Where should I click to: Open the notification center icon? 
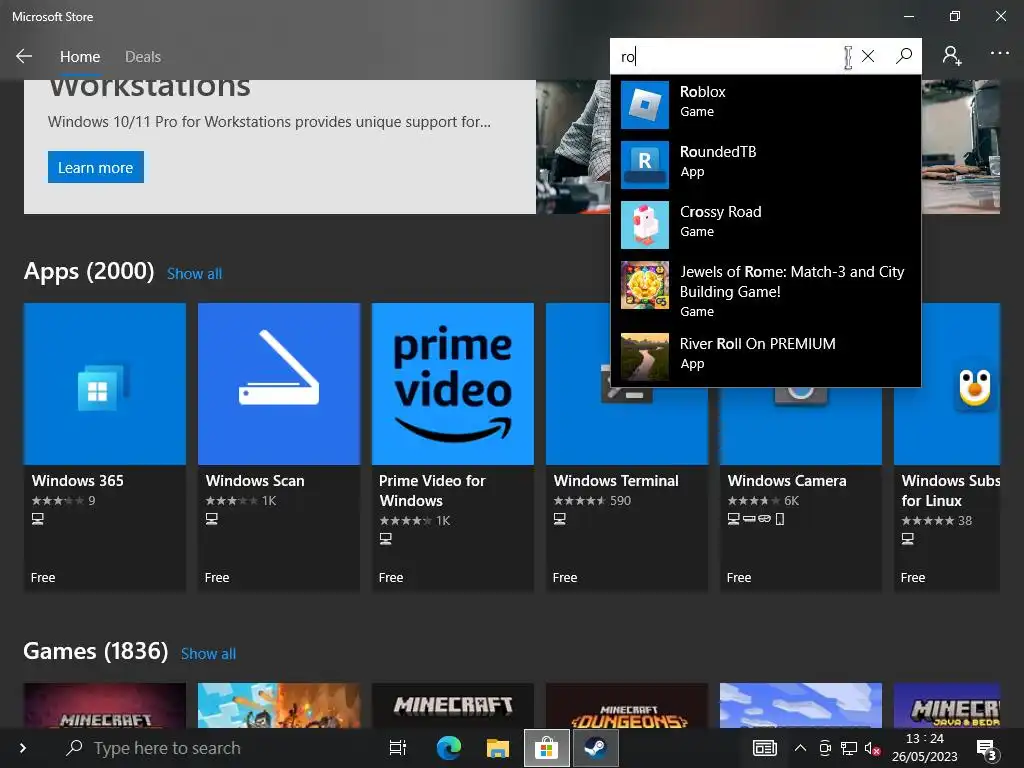coord(986,749)
